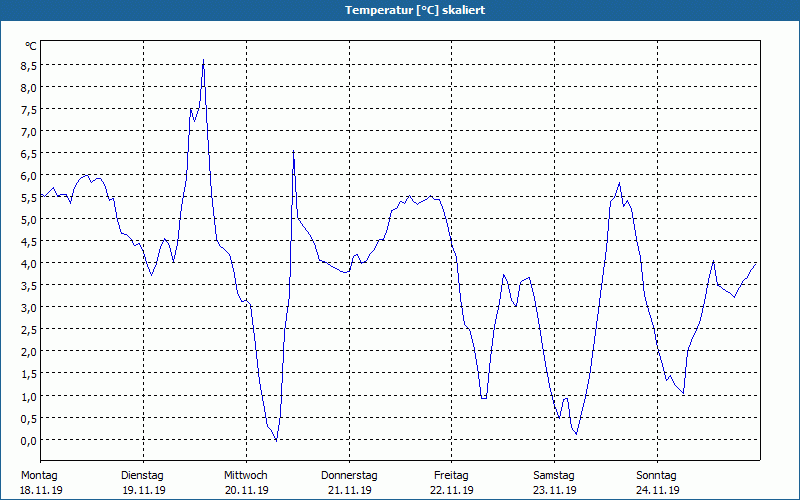Screen dimensions: 800x500
Task: Click the '6,0' y-axis label
Action: tap(29, 176)
